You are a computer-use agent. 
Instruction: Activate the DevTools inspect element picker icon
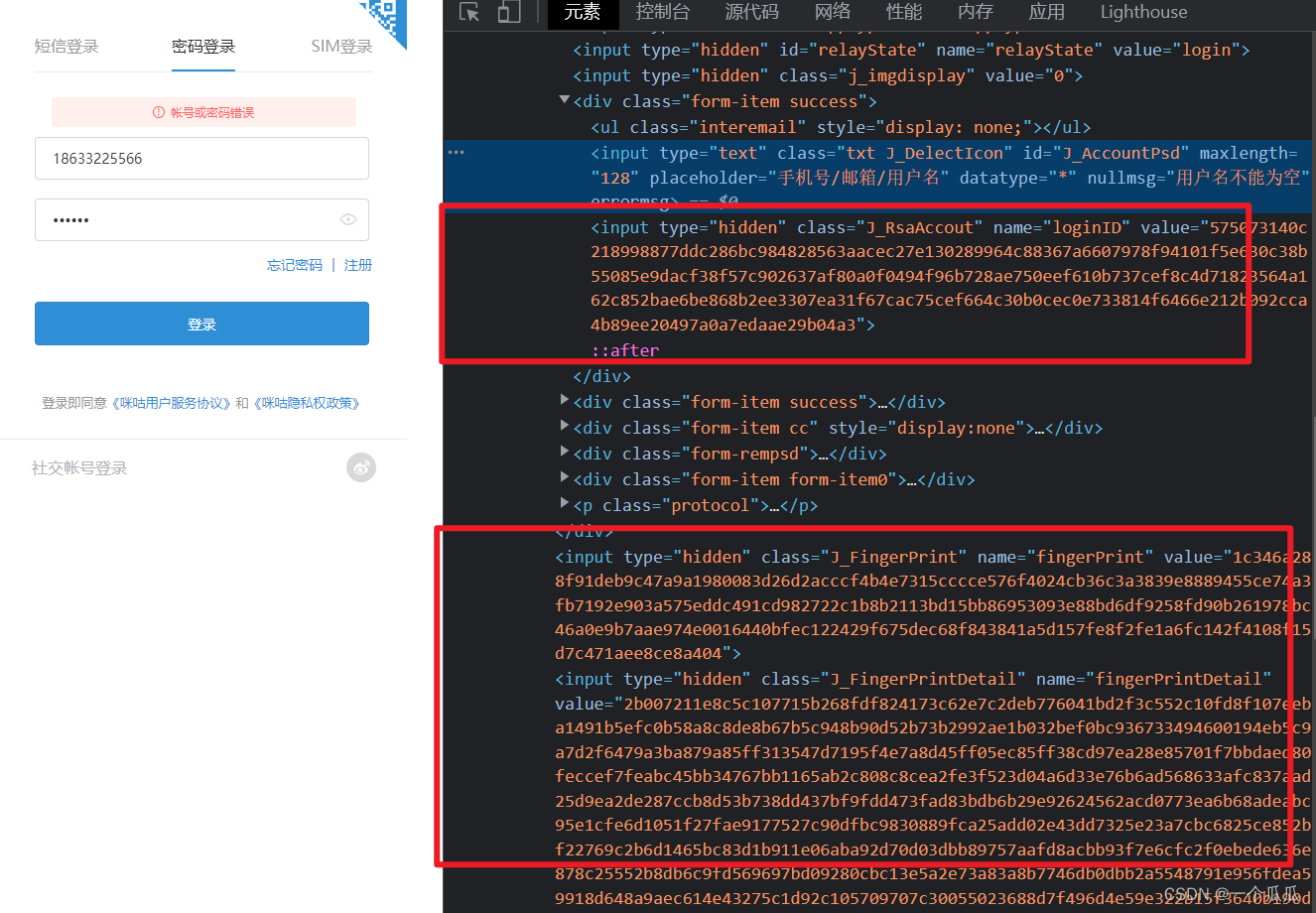(x=469, y=12)
